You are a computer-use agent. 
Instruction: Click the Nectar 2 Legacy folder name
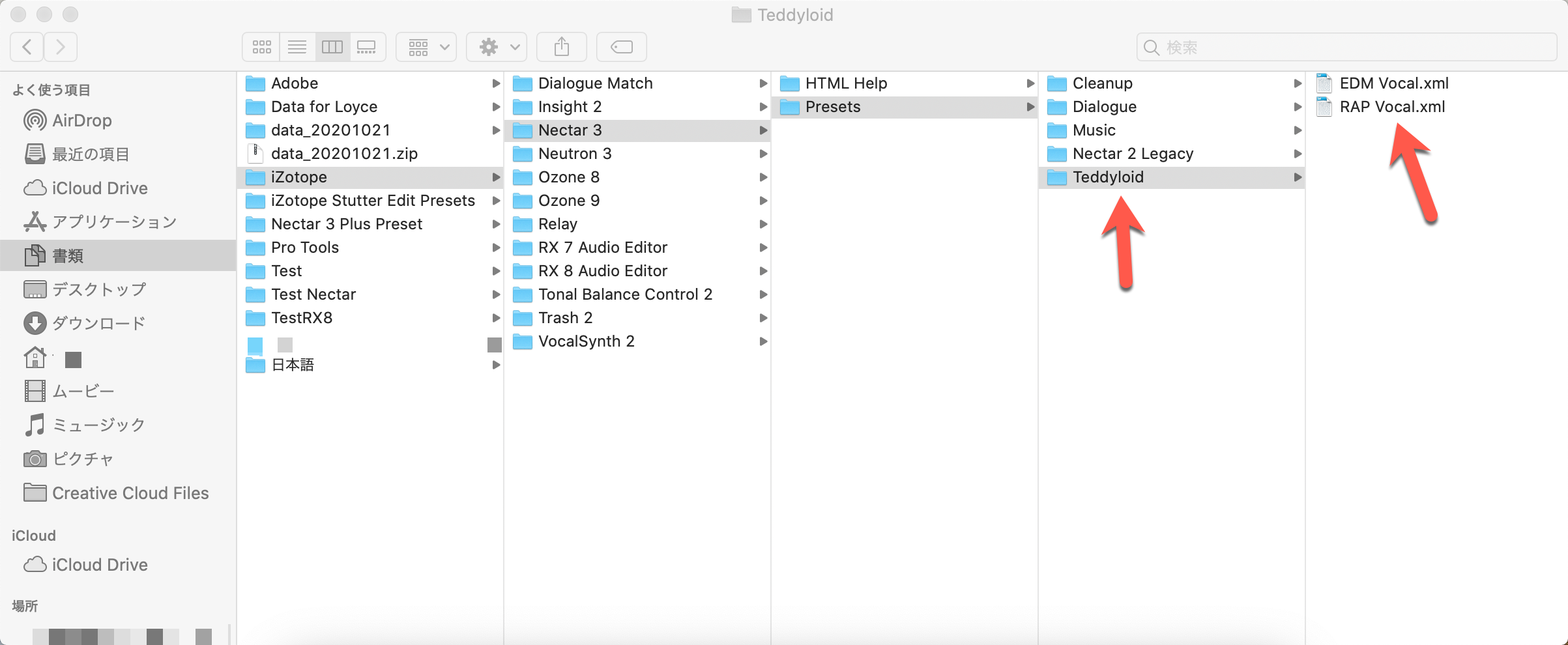(1133, 154)
